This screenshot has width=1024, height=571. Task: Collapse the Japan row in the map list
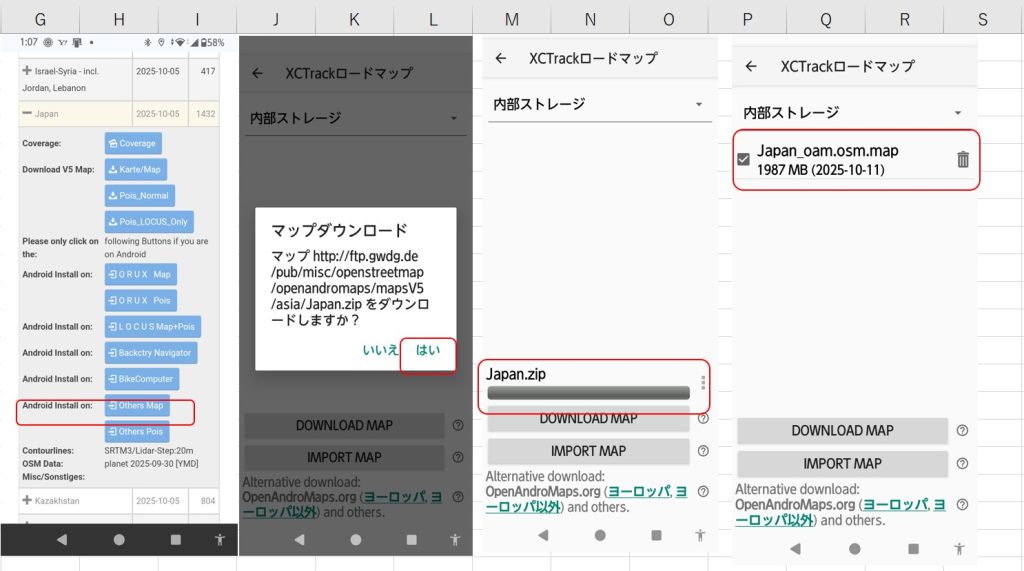tap(27, 114)
